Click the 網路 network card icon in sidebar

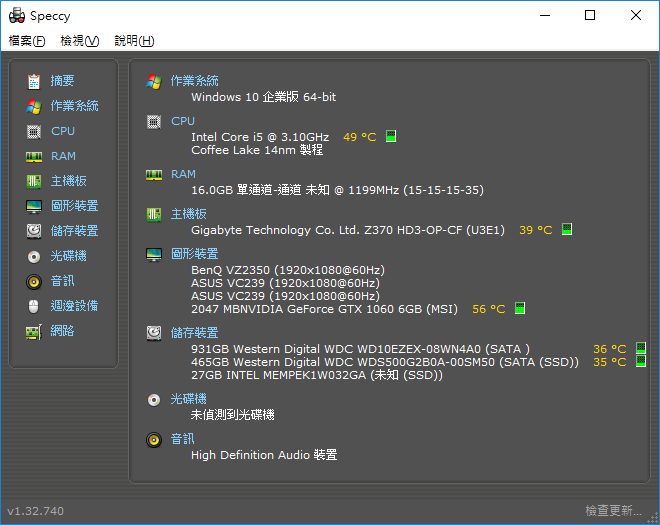click(34, 332)
